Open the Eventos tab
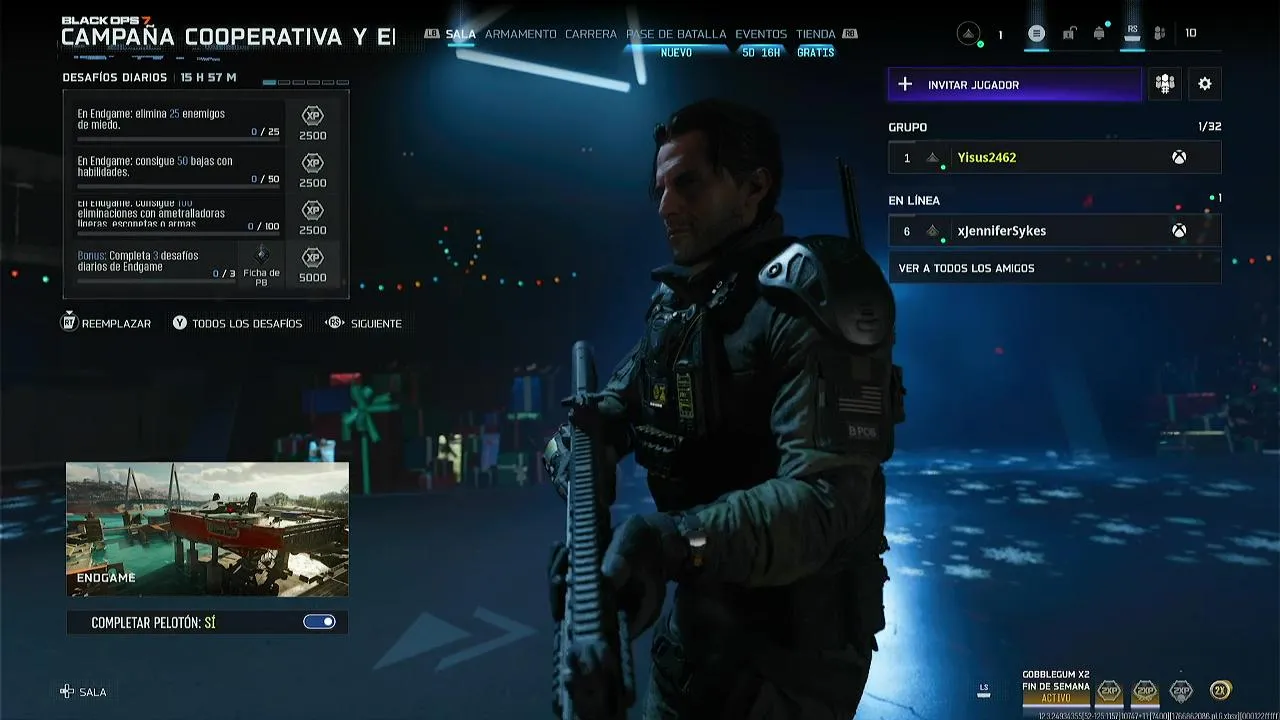 click(x=761, y=34)
